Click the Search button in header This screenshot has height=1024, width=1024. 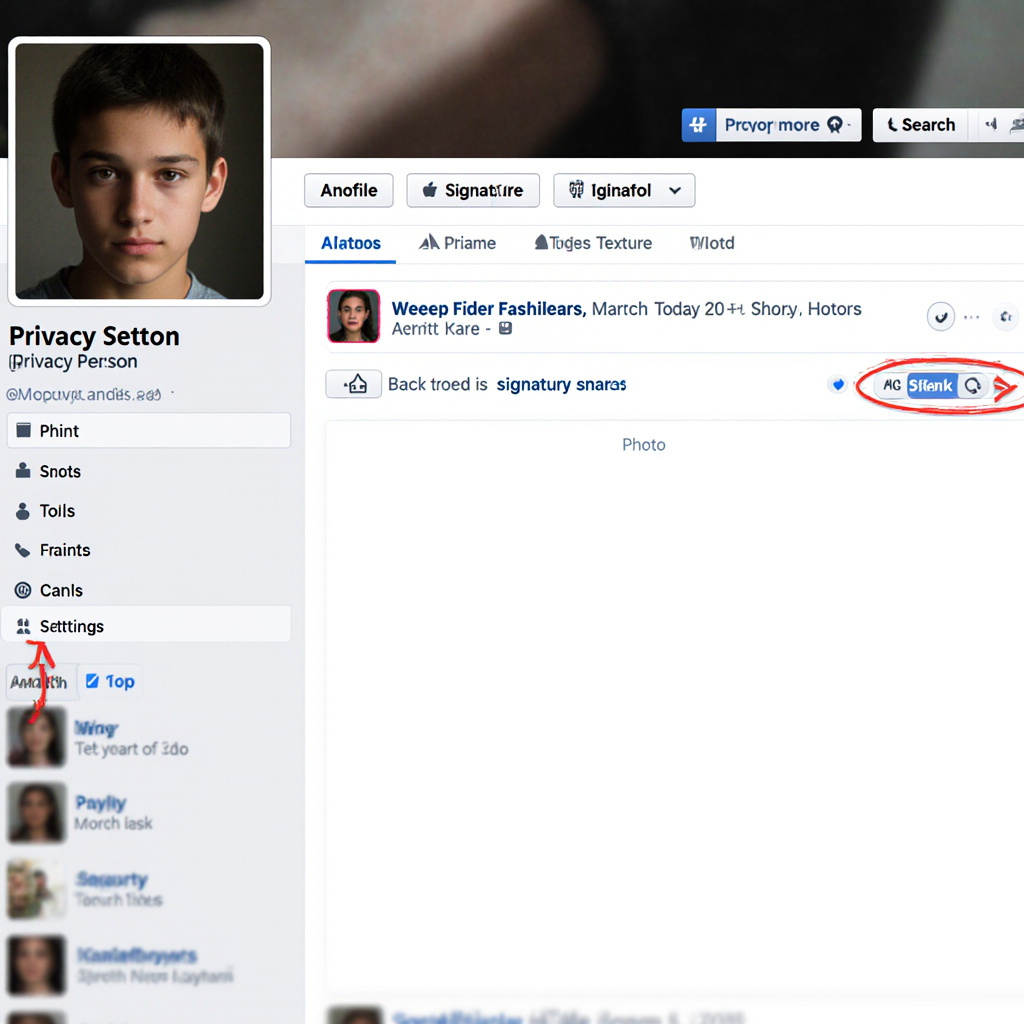(x=921, y=125)
